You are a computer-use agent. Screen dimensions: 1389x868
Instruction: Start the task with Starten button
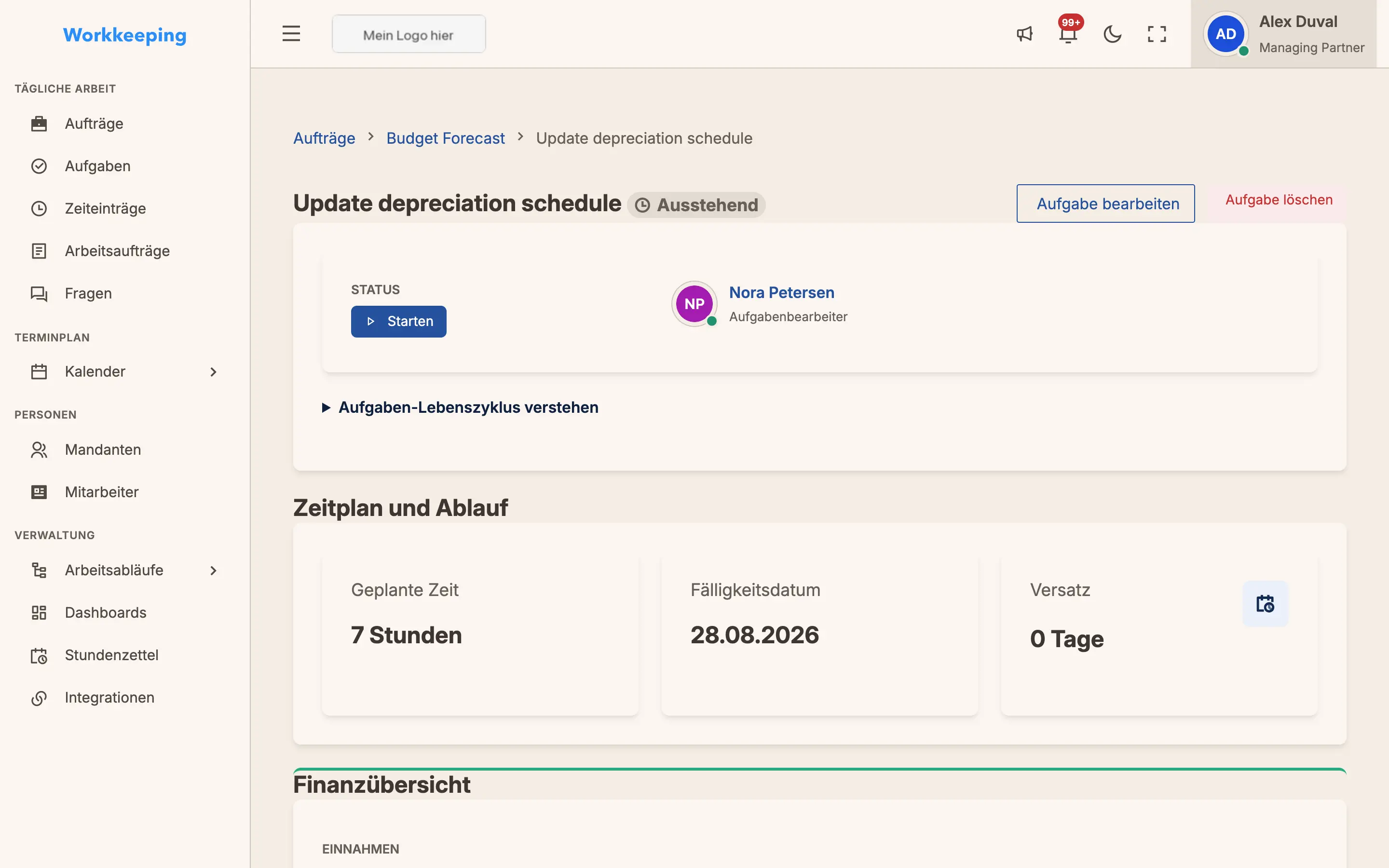coord(399,322)
